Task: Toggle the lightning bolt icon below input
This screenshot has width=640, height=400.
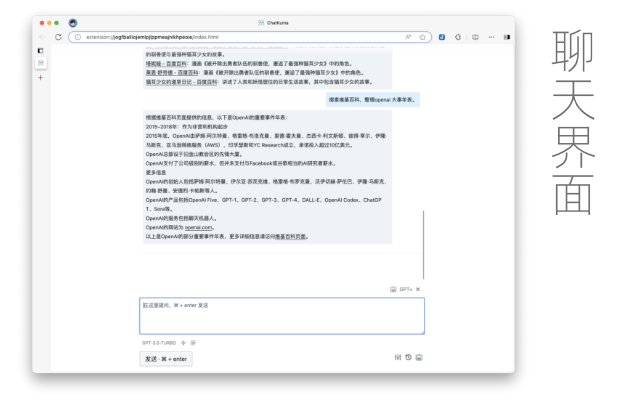Action: 183,343
